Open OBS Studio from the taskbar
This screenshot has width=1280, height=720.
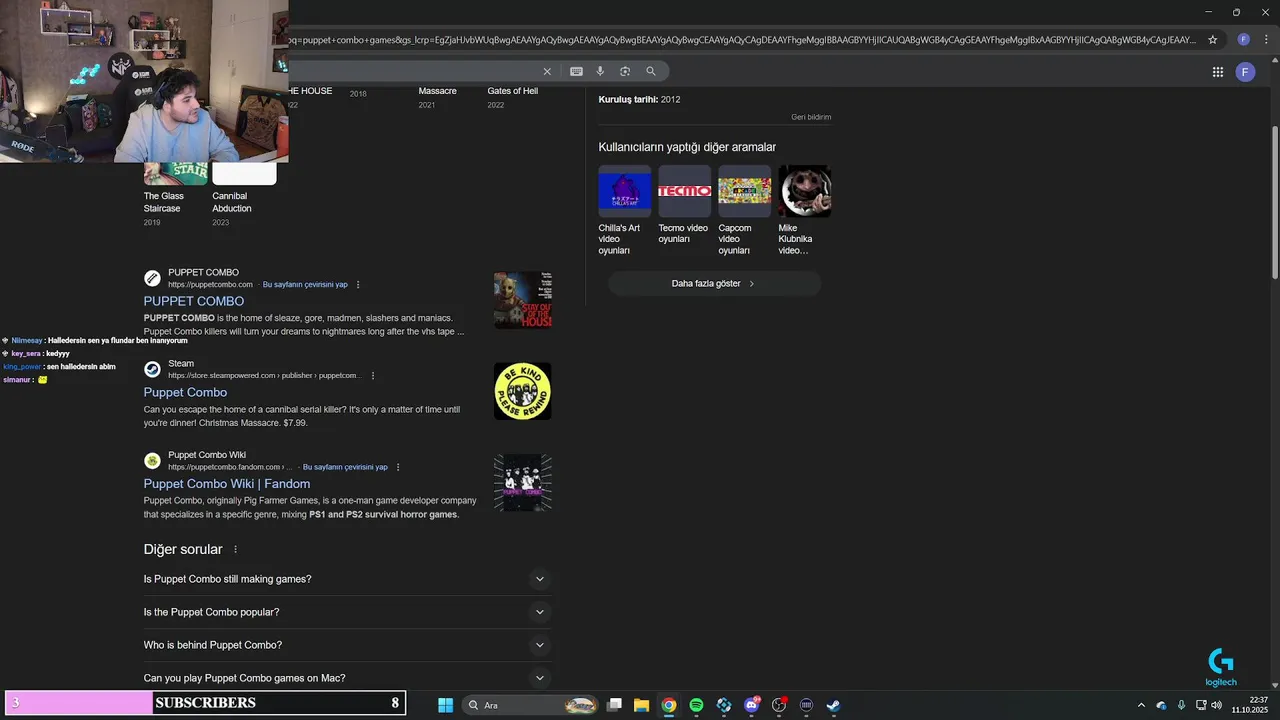[779, 705]
